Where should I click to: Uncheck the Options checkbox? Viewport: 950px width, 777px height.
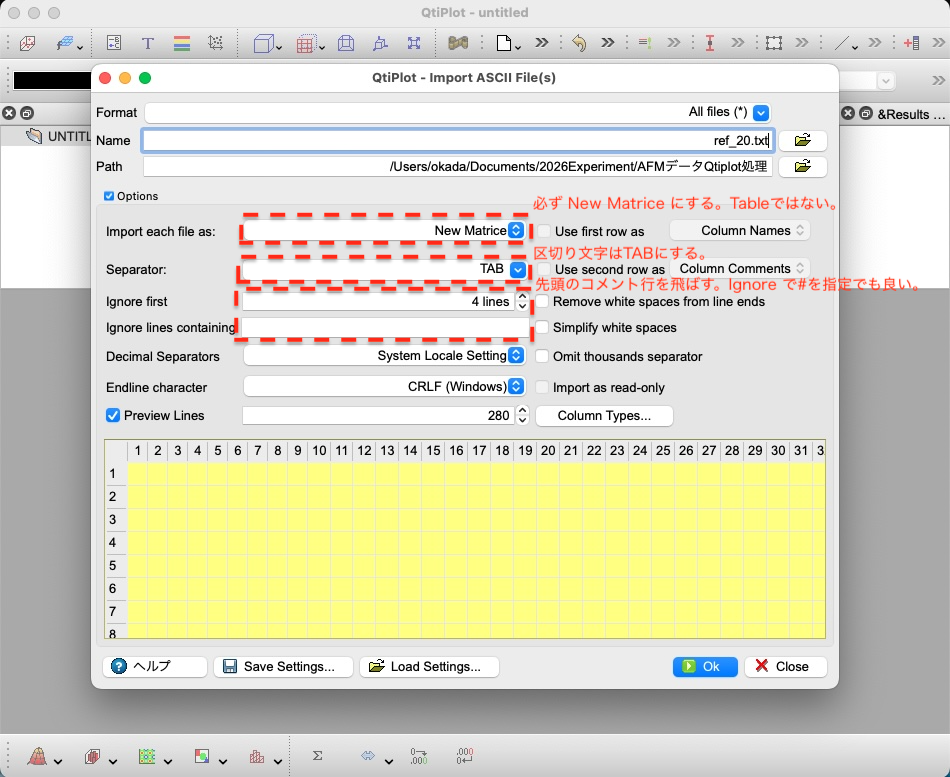[x=109, y=196]
